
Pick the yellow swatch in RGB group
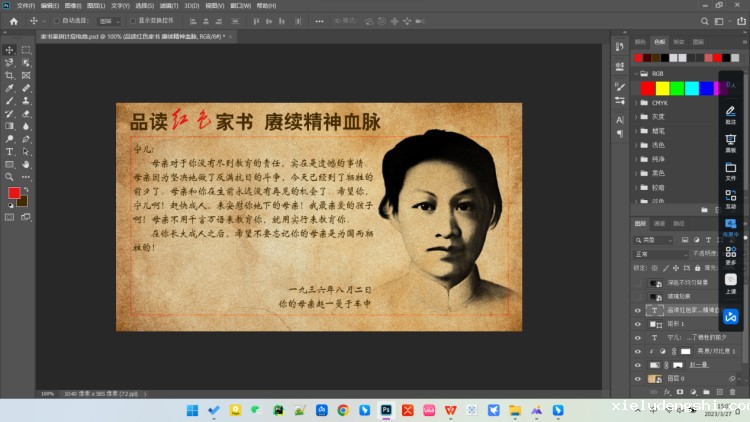point(661,88)
